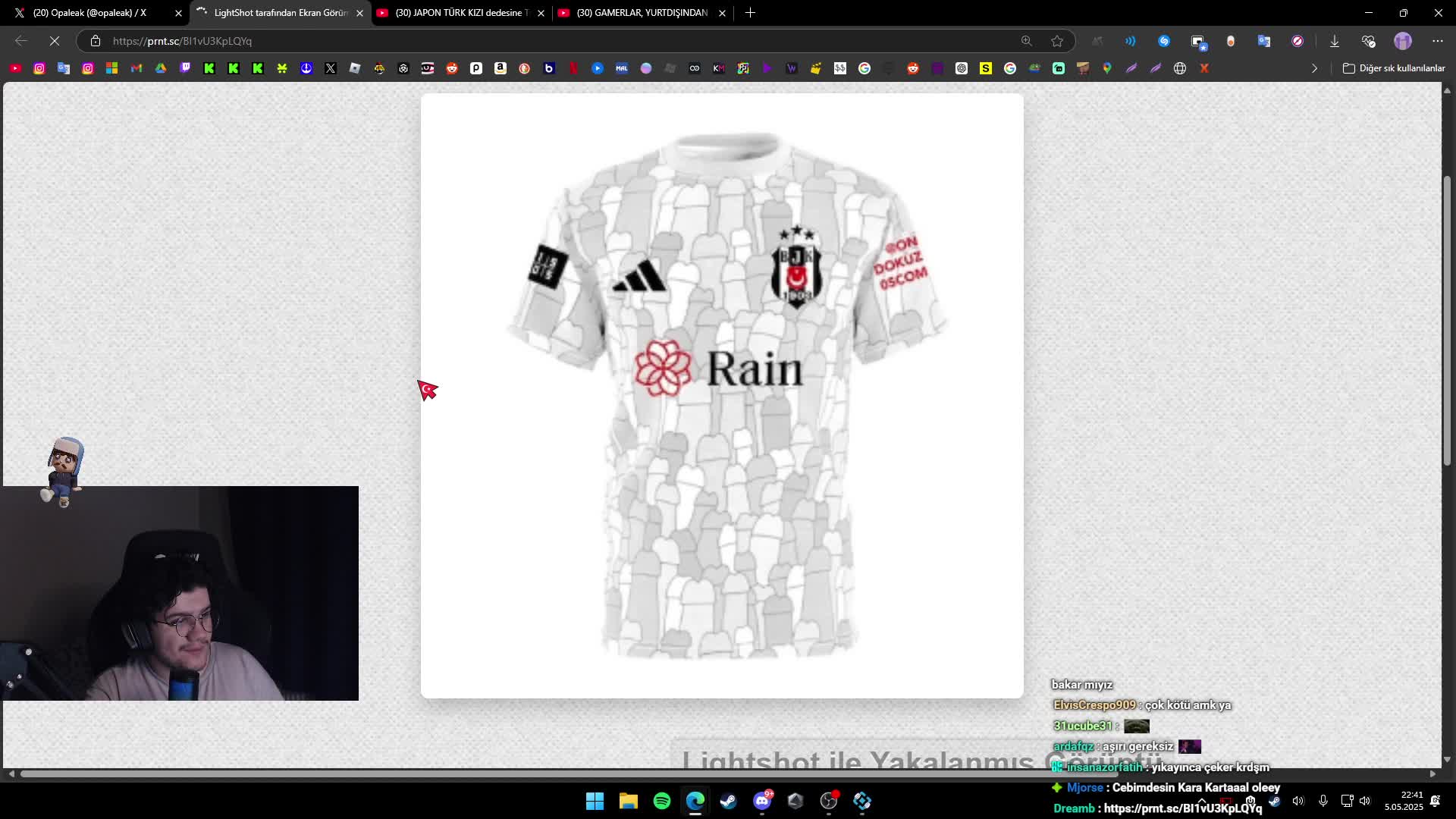Click the zoom magnifier in address bar

(1027, 41)
